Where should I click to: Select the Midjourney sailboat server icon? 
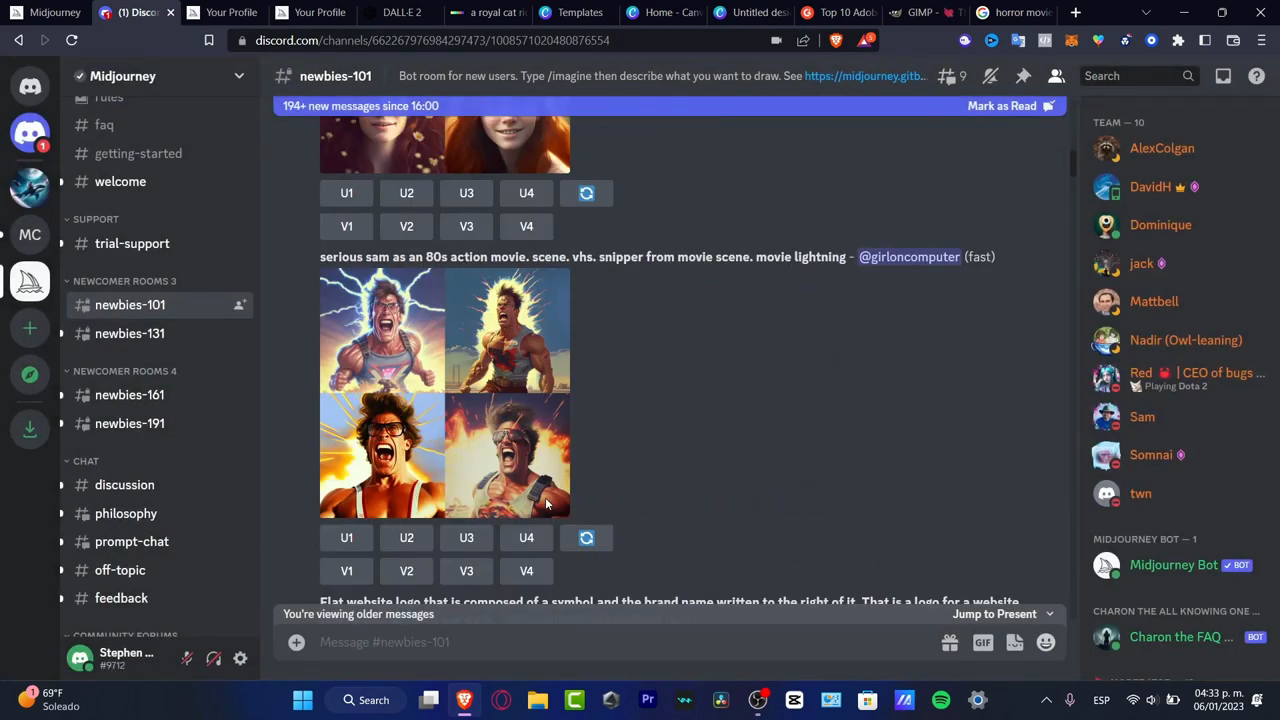(x=30, y=282)
